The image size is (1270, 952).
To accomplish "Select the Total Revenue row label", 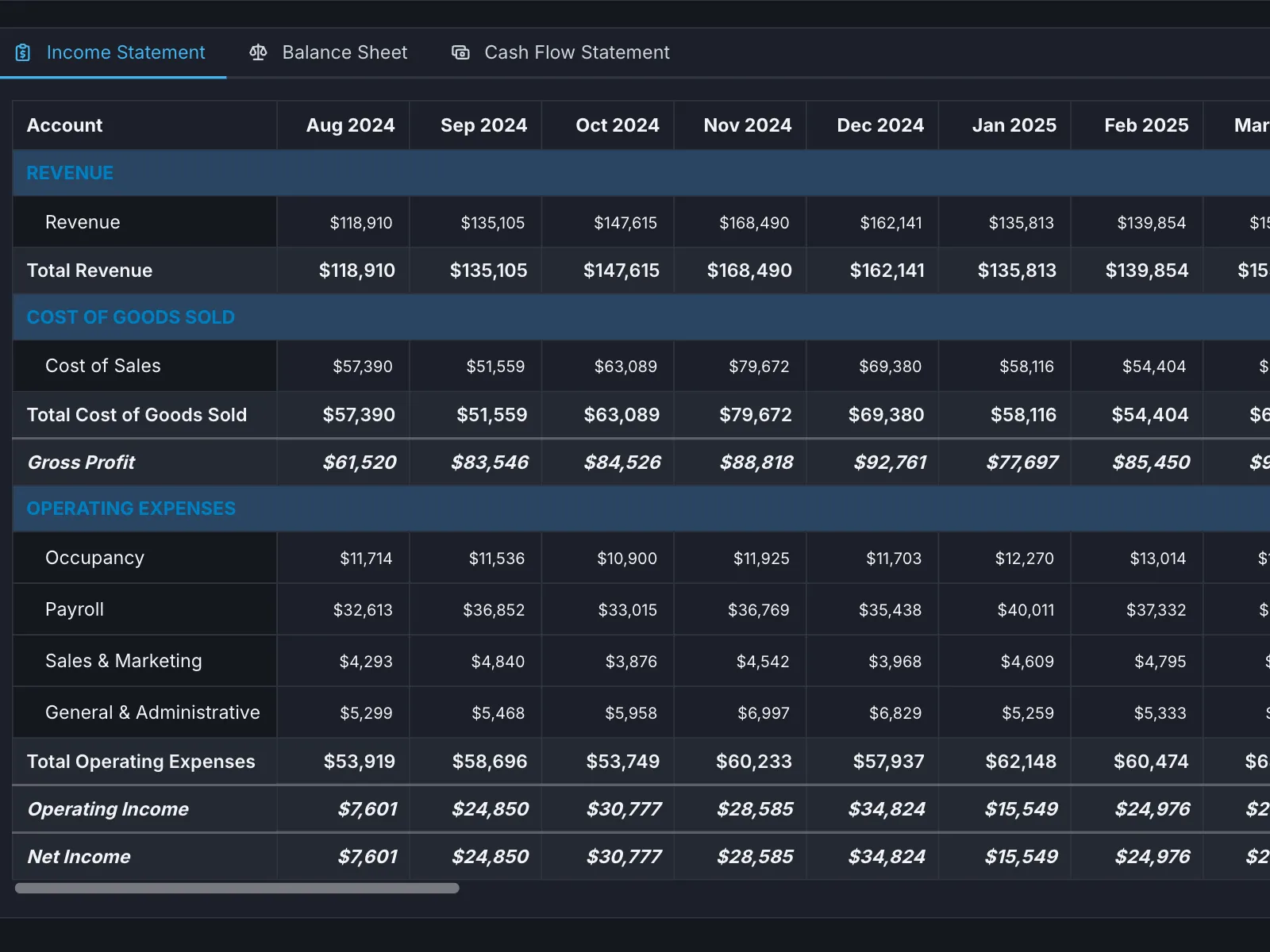I will pos(90,271).
